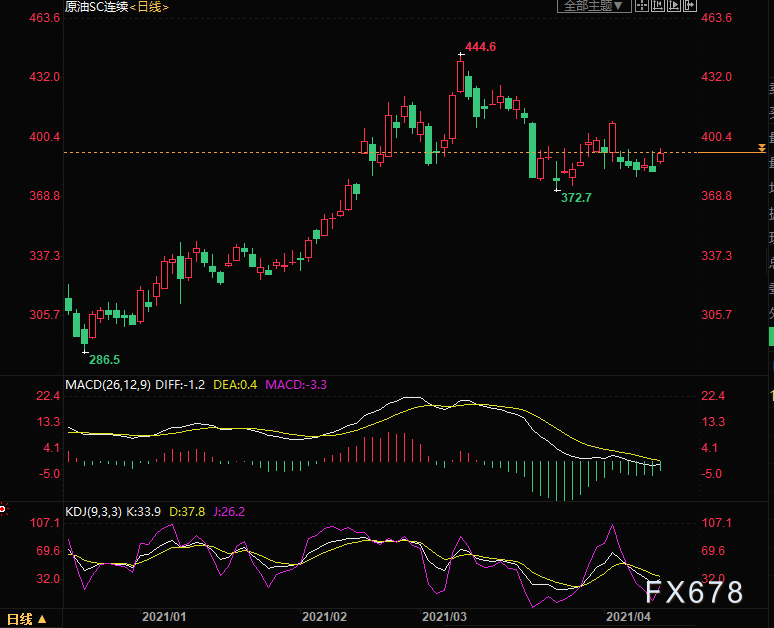
Task: Click the MACD(26,12,9) indicator label
Action: pos(108,385)
